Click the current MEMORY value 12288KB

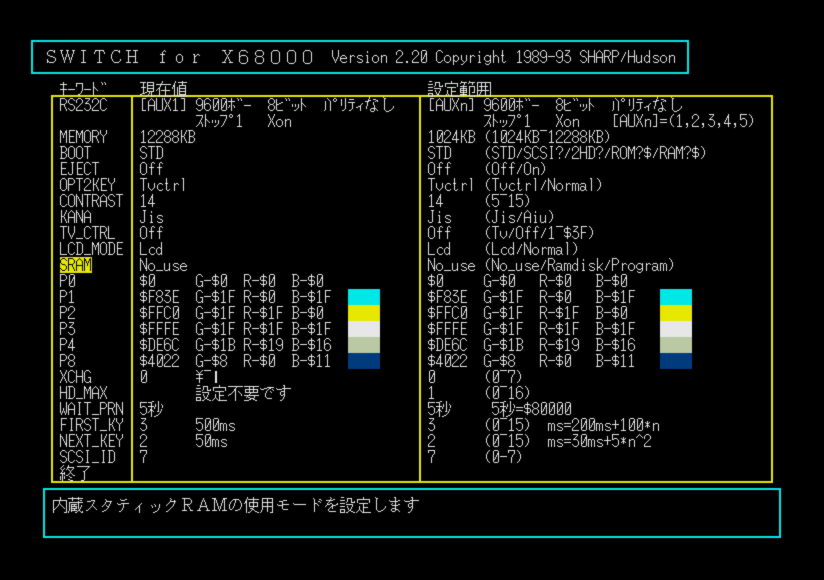pos(167,137)
